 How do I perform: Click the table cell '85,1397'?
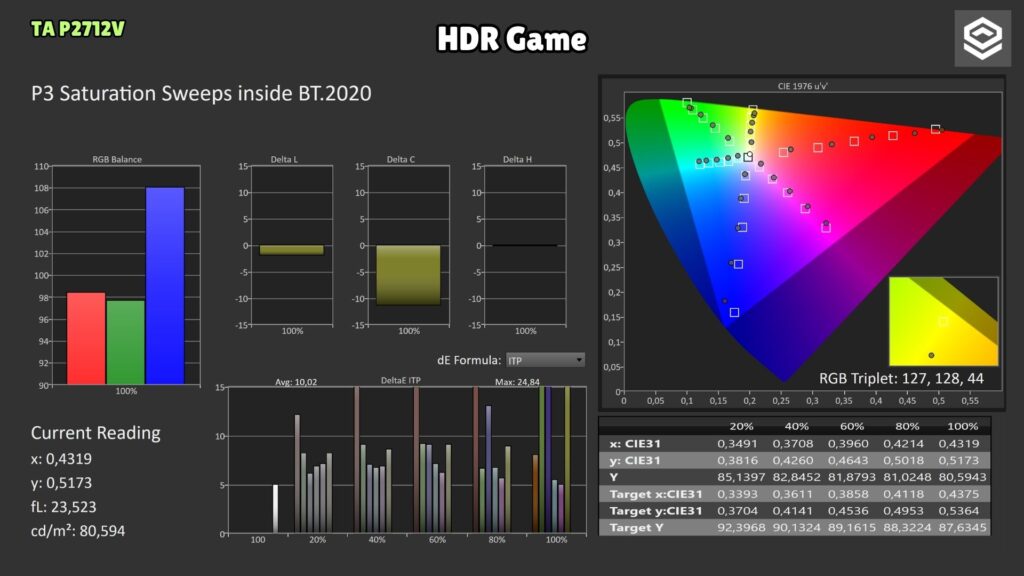tap(741, 477)
